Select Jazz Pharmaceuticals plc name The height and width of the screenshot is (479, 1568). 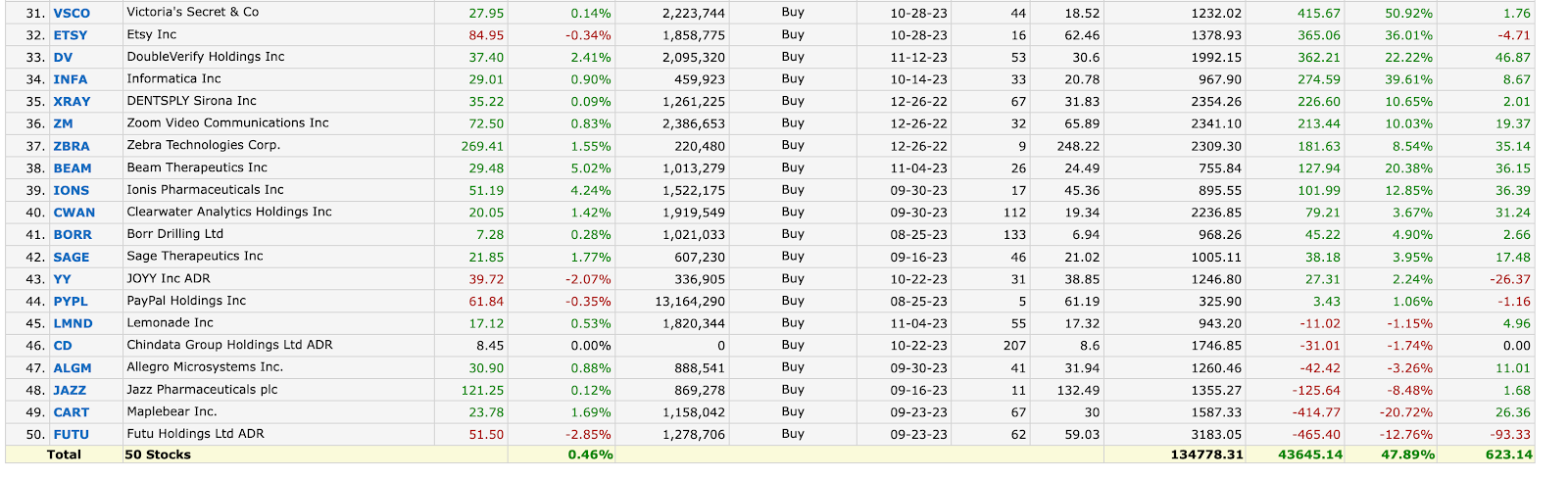click(202, 390)
